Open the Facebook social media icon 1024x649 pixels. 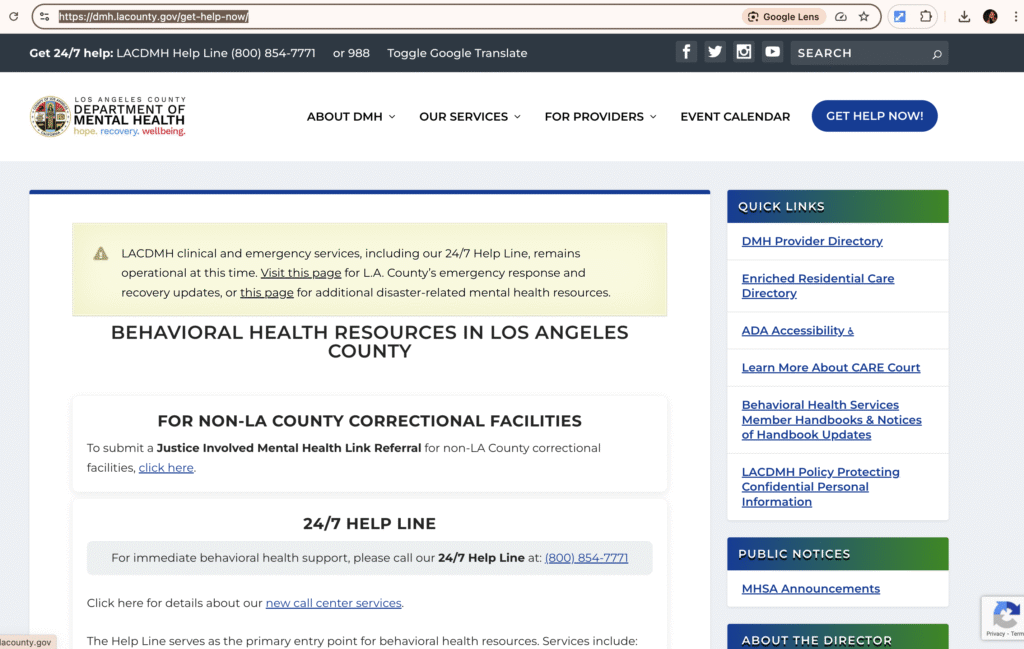click(x=686, y=52)
